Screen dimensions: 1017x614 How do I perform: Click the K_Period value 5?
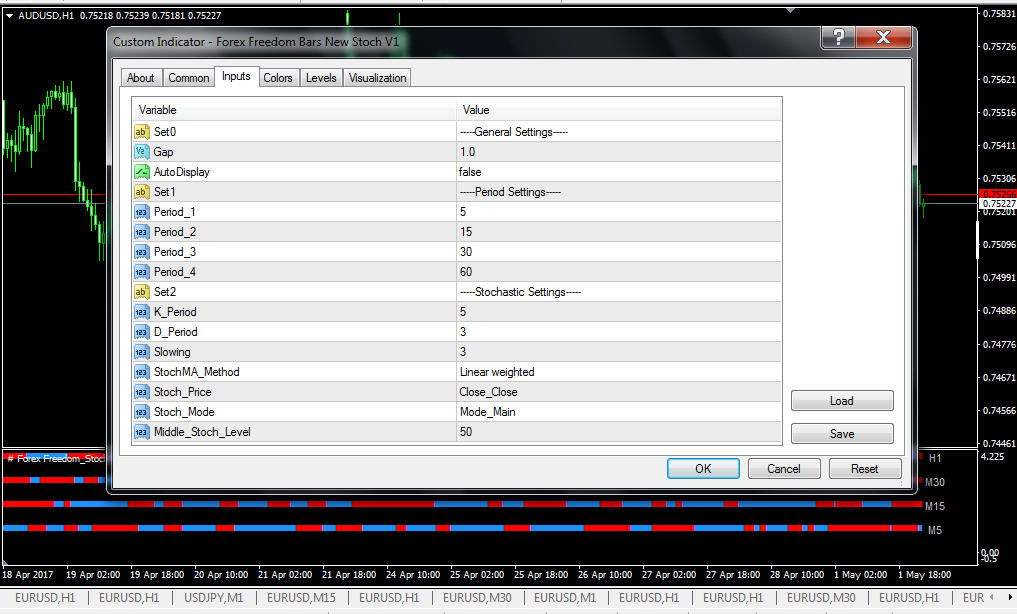(463, 312)
